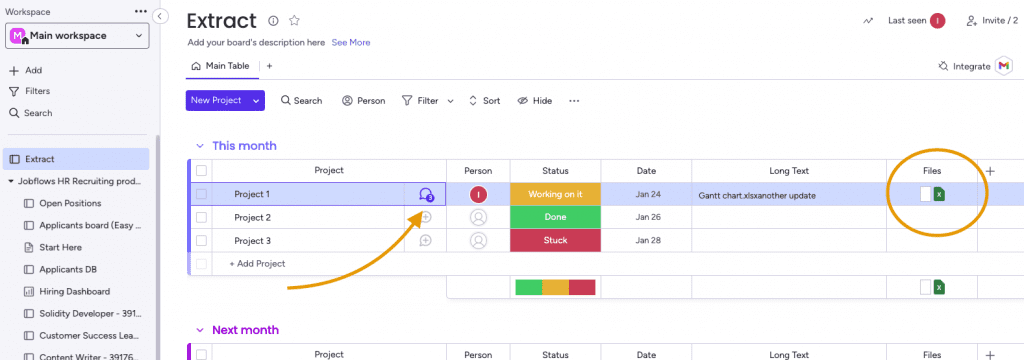The height and width of the screenshot is (360, 1024).
Task: Click the Last seen user avatar
Action: click(x=938, y=21)
